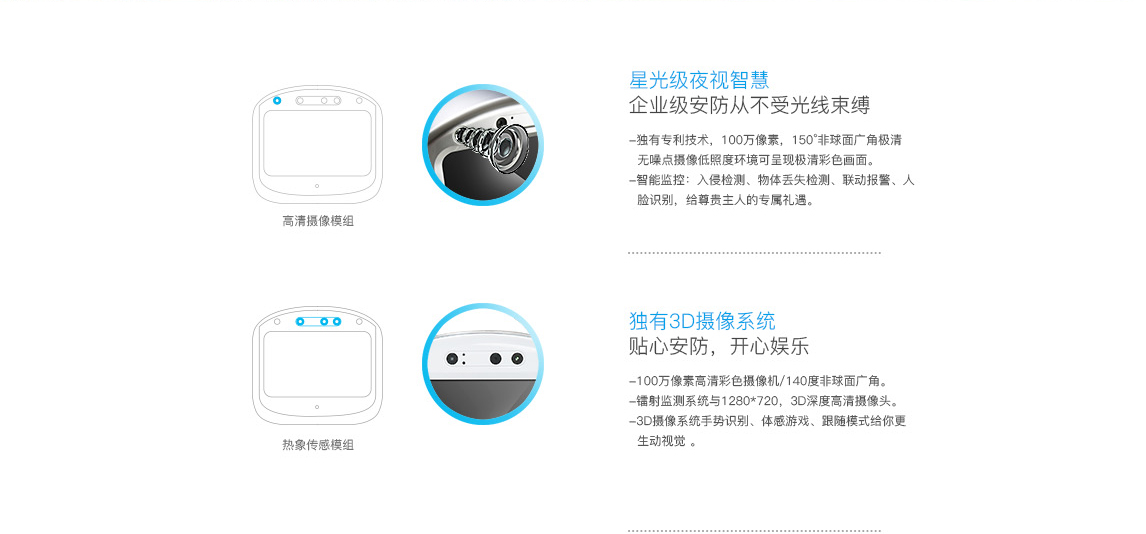Click the 热象传感模组 caption
Viewport: 1146px width, 534px height.
coord(318,445)
